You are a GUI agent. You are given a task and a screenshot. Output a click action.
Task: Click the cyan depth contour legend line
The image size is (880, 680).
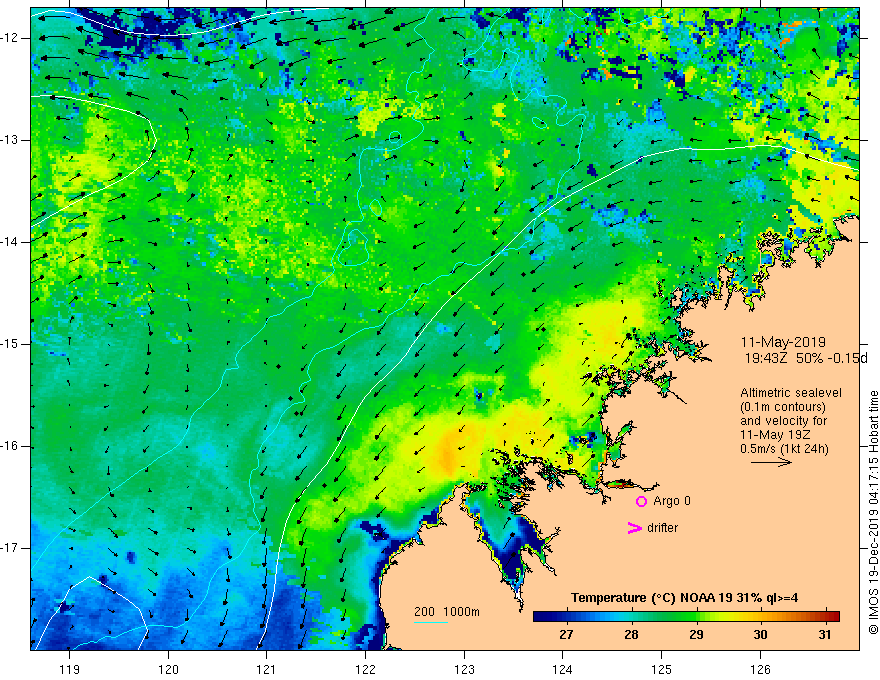coord(431,622)
